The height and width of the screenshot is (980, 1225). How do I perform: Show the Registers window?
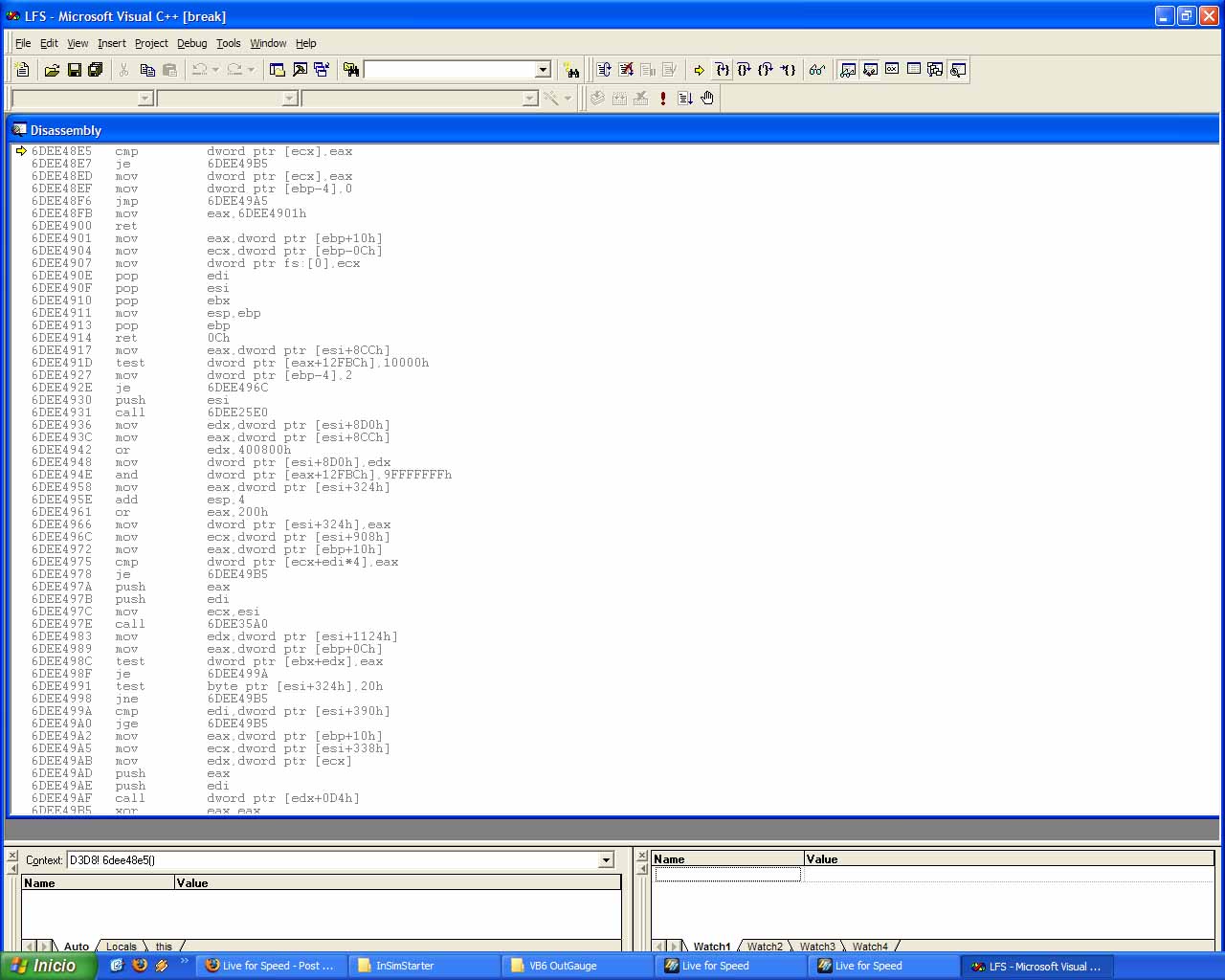(891, 70)
